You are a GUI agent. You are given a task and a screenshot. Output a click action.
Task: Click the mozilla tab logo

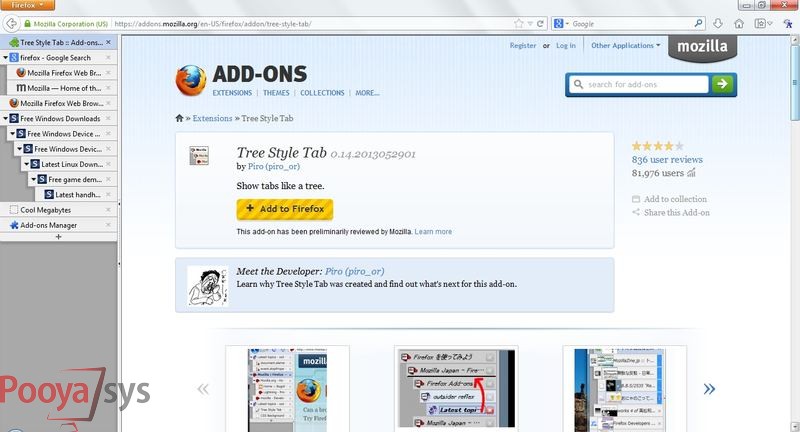[703, 47]
